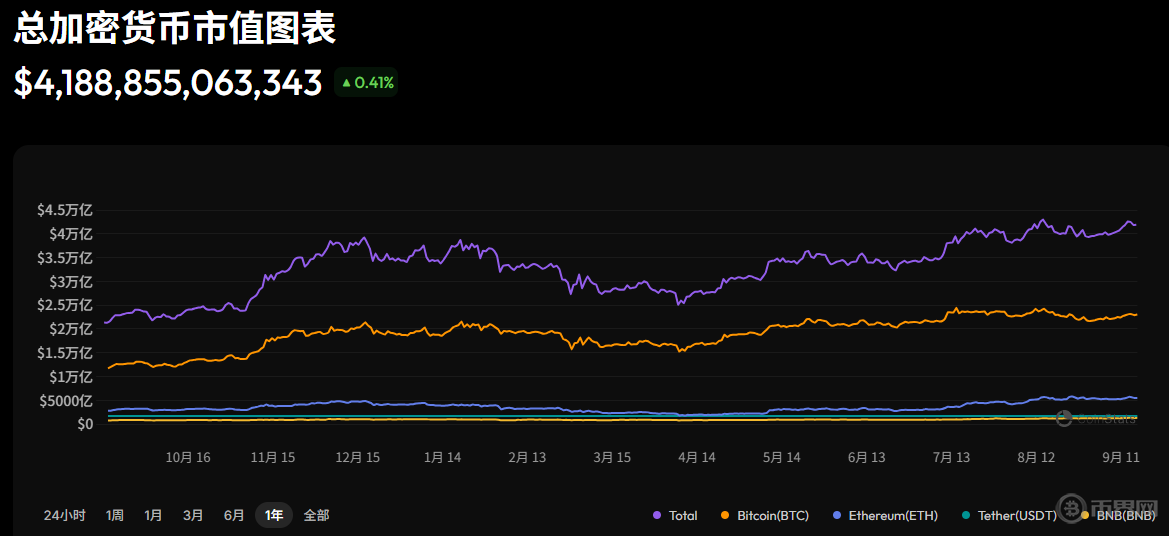Click the total market cap dollar value
The height and width of the screenshot is (536, 1169).
pyautogui.click(x=168, y=83)
